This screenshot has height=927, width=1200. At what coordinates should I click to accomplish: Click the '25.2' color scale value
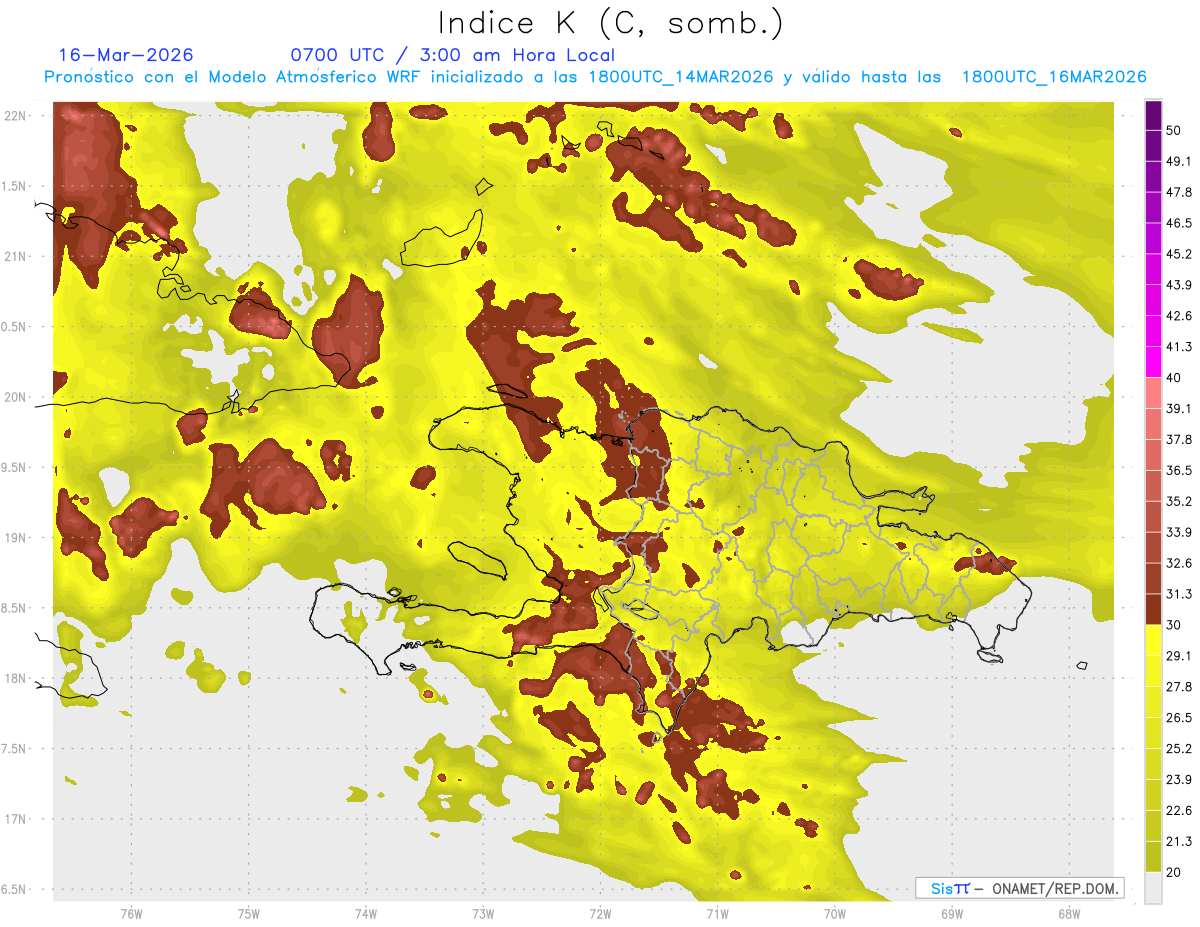pyautogui.click(x=1179, y=749)
